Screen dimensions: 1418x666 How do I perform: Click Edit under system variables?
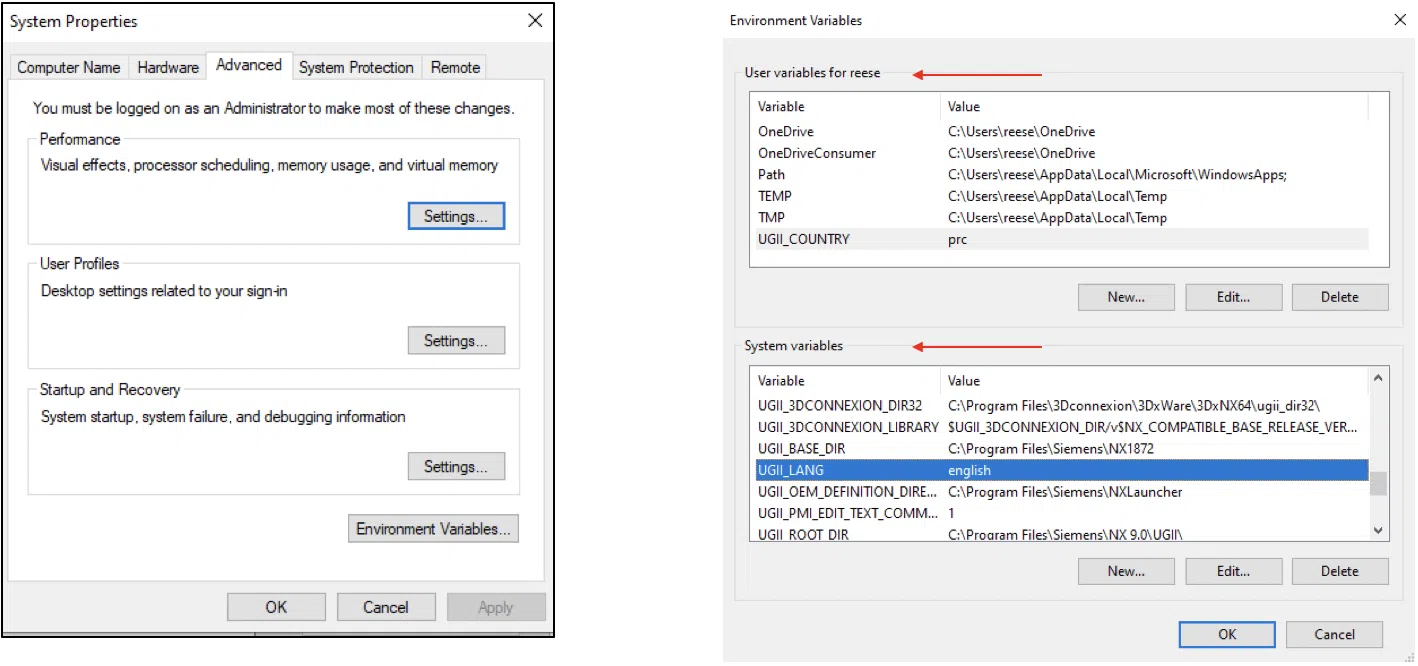(1233, 572)
